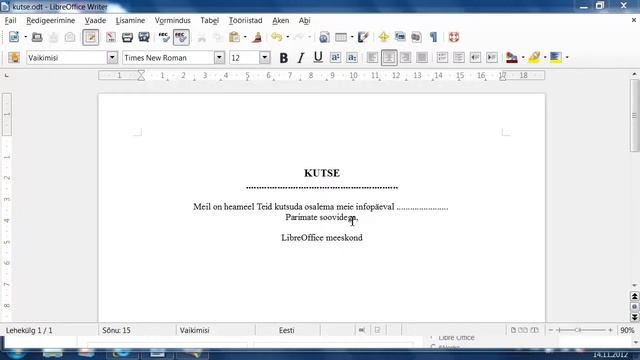
Task: Open Paste options dropdown arrow
Action: coord(245,37)
